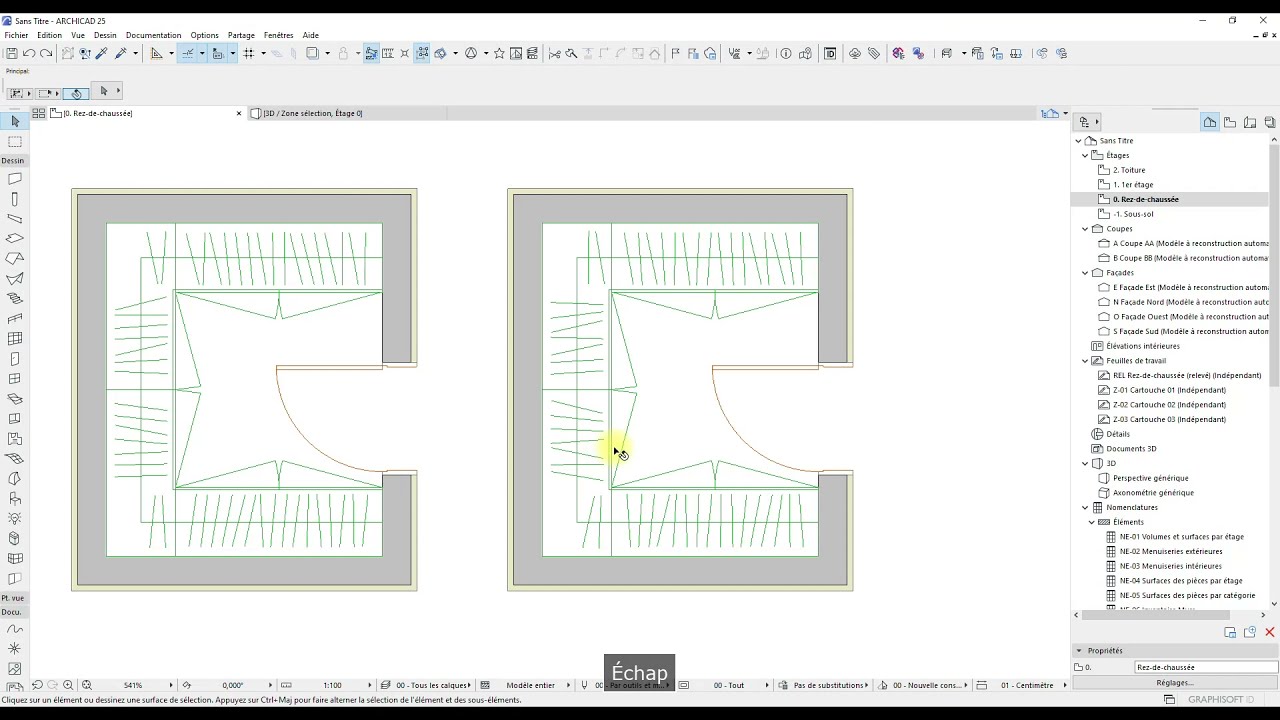The image size is (1280, 720).
Task: Select the Slab tool in the toolbox
Action: [15, 238]
